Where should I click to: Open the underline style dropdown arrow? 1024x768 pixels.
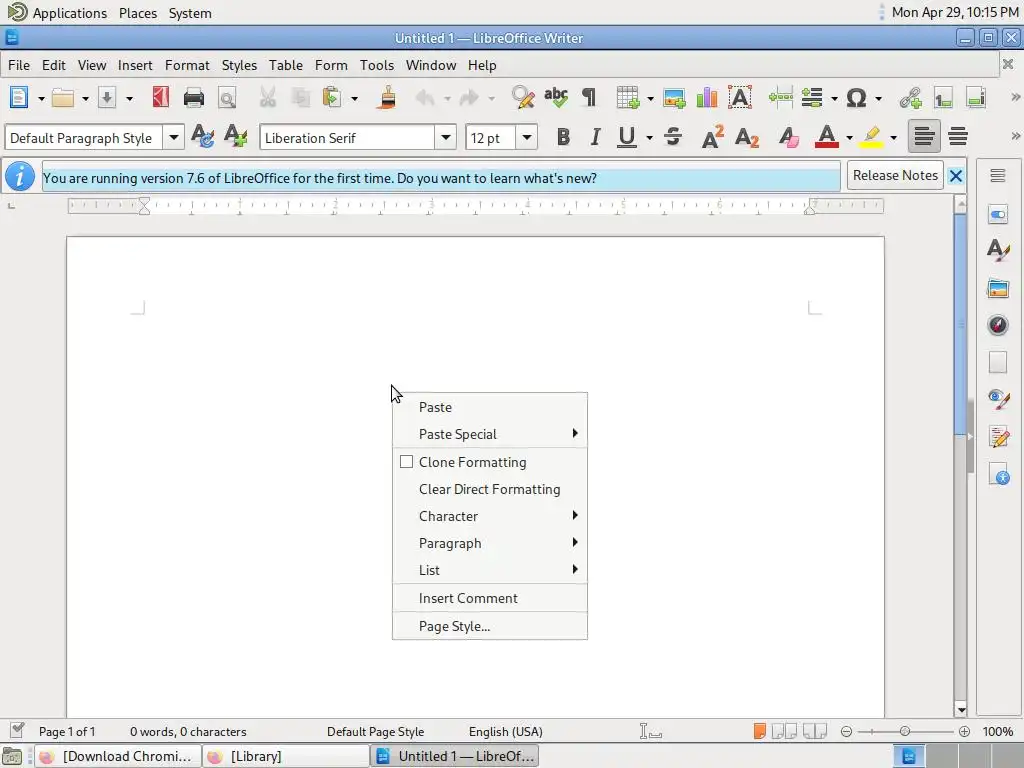649,138
